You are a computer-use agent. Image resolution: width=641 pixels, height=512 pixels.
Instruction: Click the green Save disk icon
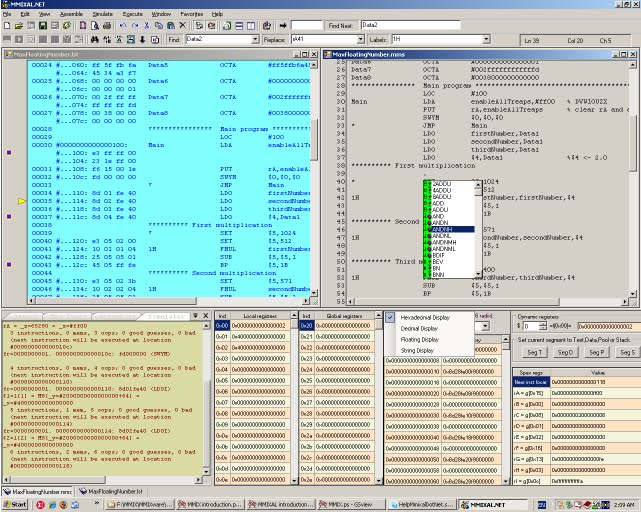click(x=43, y=25)
